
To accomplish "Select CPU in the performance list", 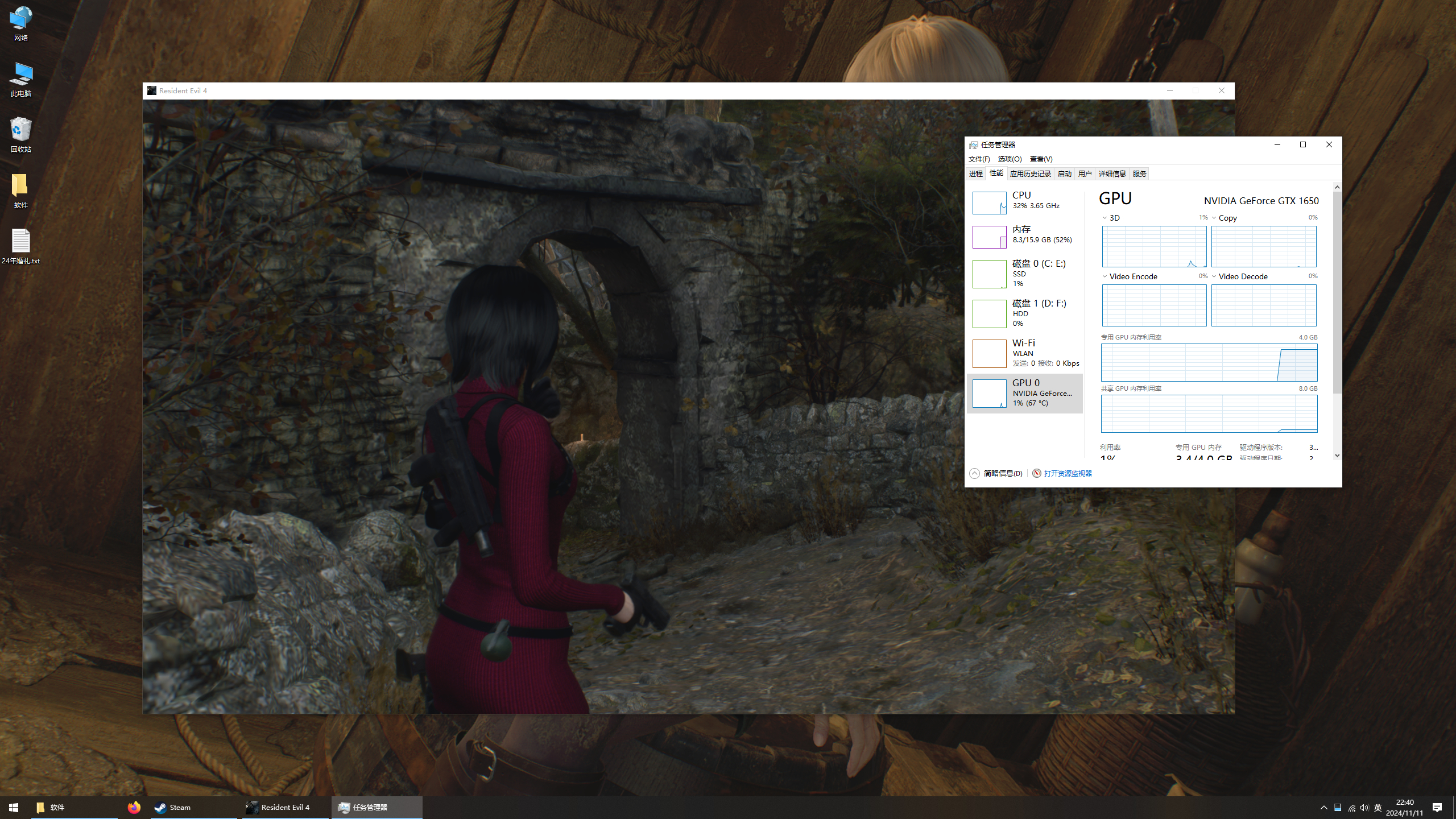I will click(1025, 203).
